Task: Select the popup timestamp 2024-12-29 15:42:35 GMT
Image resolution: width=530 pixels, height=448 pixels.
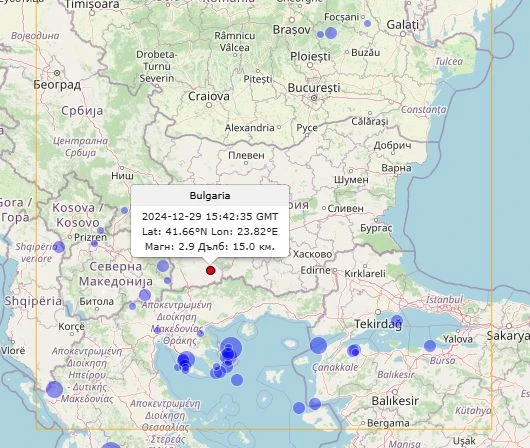Action: tap(210, 216)
